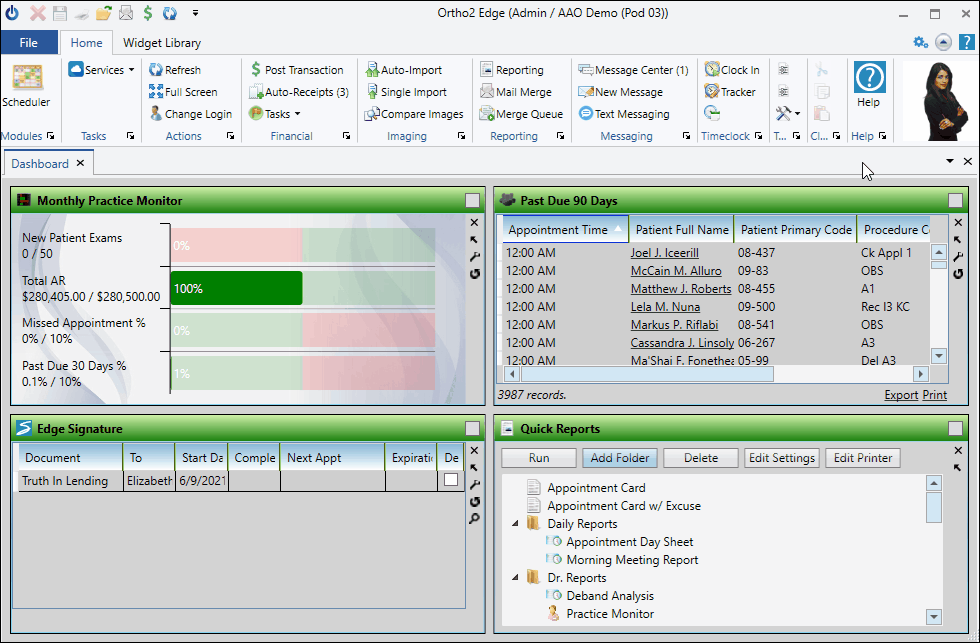Screen dimensions: 980x643
Task: Toggle the Past Due 90 Days checkbox
Action: coord(955,201)
